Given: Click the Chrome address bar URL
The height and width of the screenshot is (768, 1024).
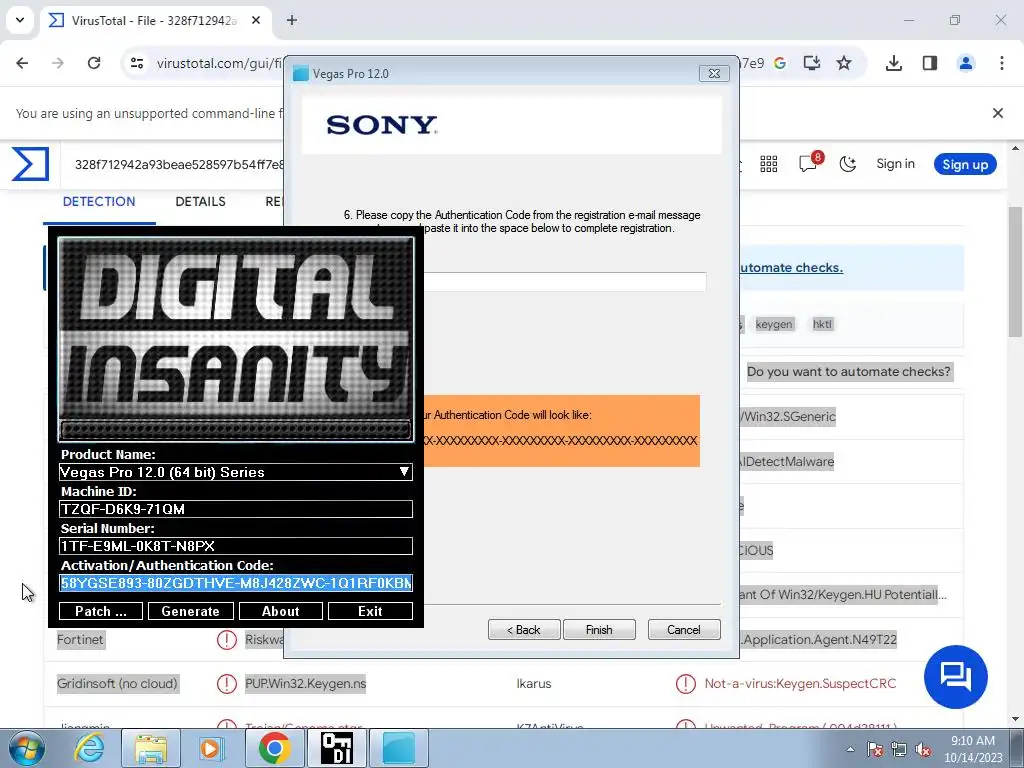Looking at the screenshot, I should (219, 63).
